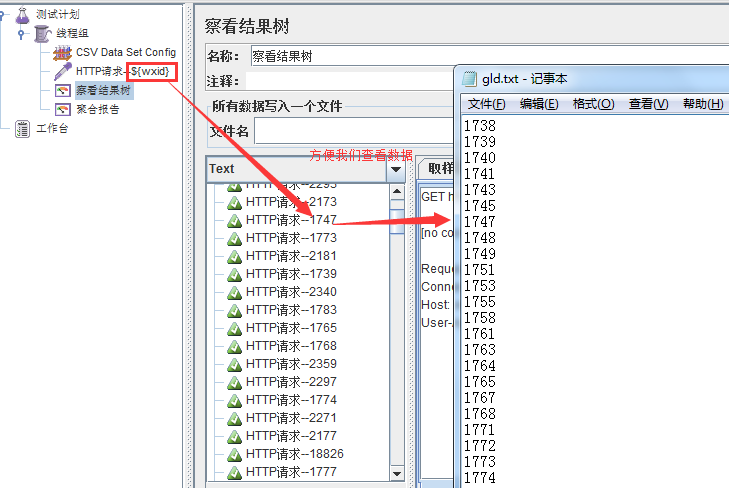Screen dimensions: 729x488
Task: Click line 1738 in Notepad
Action: coord(480,125)
